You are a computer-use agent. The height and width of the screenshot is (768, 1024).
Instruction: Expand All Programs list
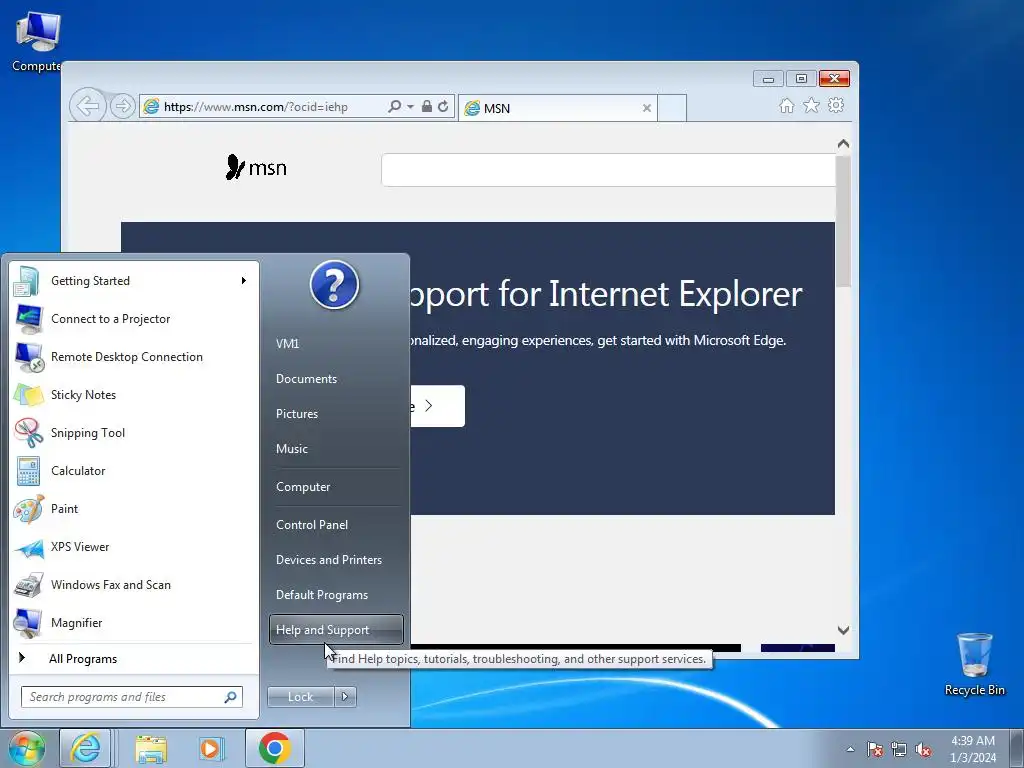(x=134, y=658)
